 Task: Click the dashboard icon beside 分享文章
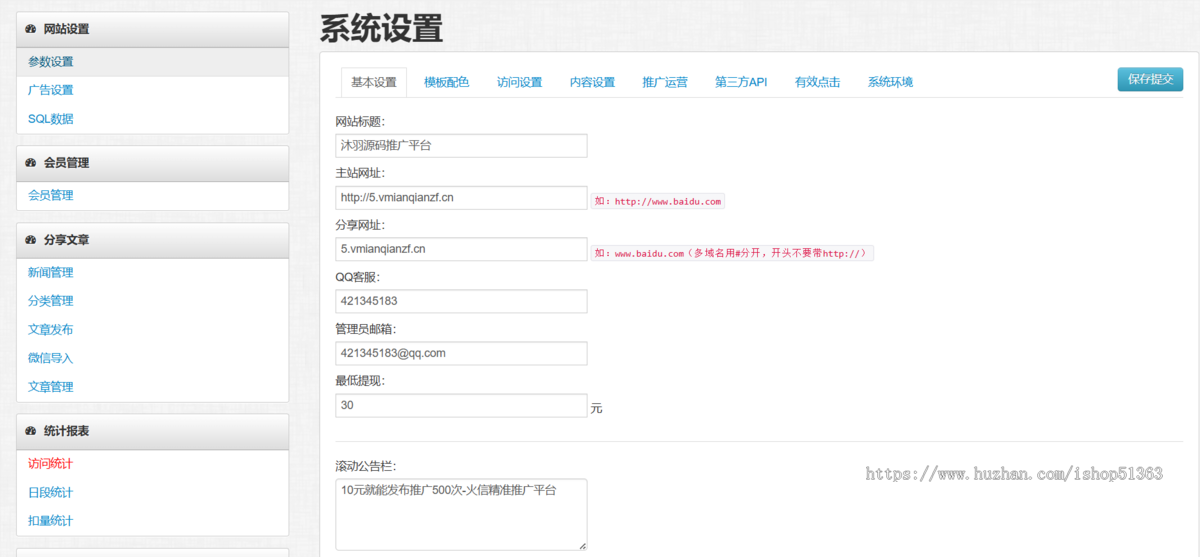click(x=30, y=240)
